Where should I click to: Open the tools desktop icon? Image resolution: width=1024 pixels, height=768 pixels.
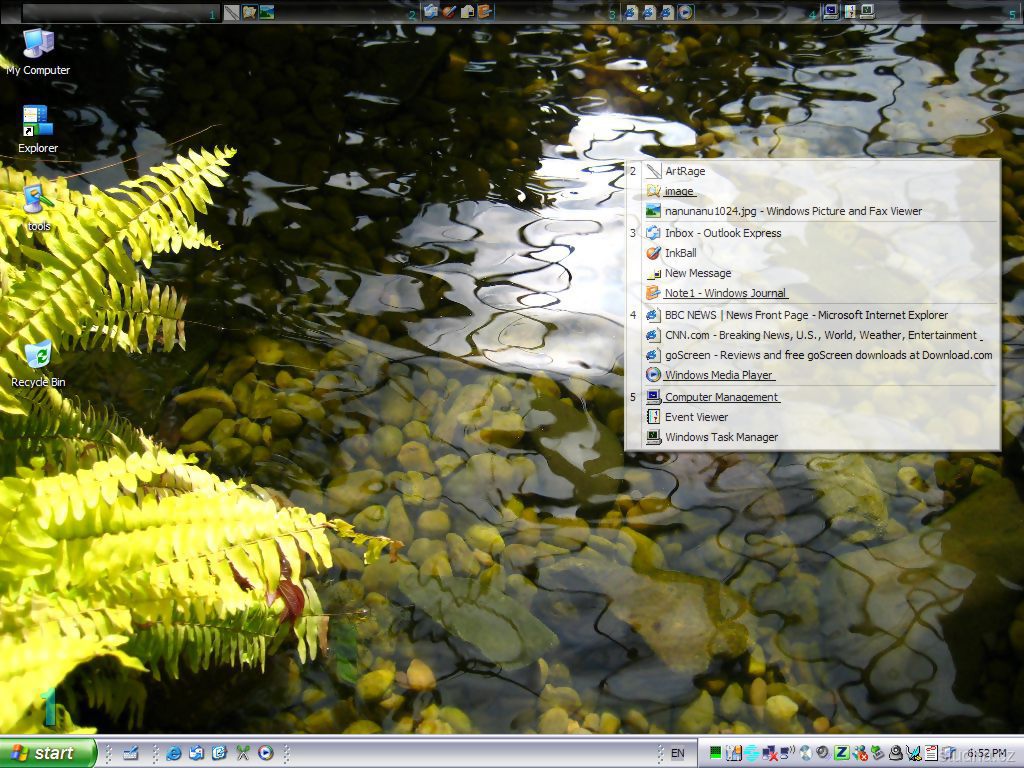38,201
